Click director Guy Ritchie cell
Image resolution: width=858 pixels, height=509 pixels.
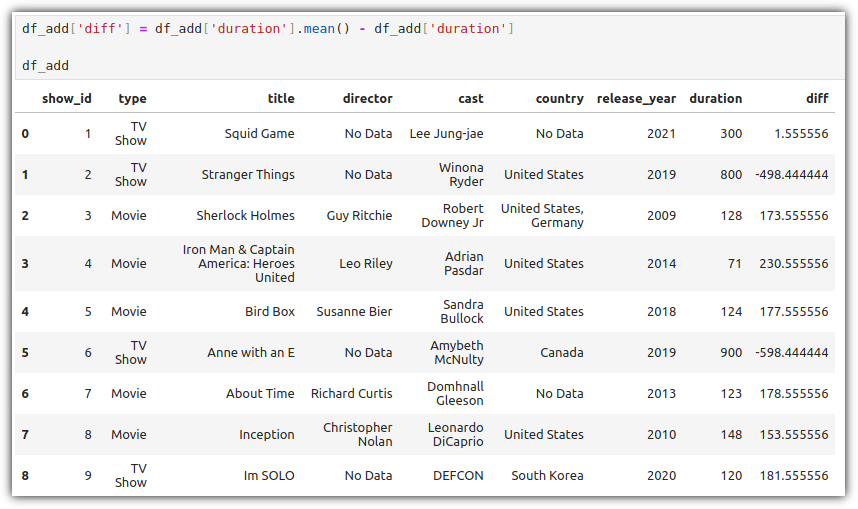point(359,216)
